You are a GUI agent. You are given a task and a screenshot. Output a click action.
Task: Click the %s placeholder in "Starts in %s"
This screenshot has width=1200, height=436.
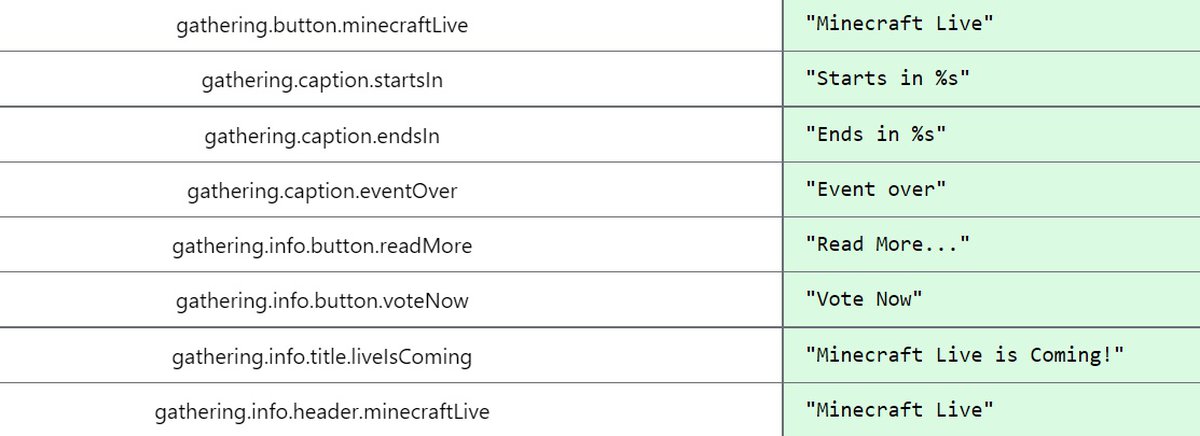tap(948, 80)
